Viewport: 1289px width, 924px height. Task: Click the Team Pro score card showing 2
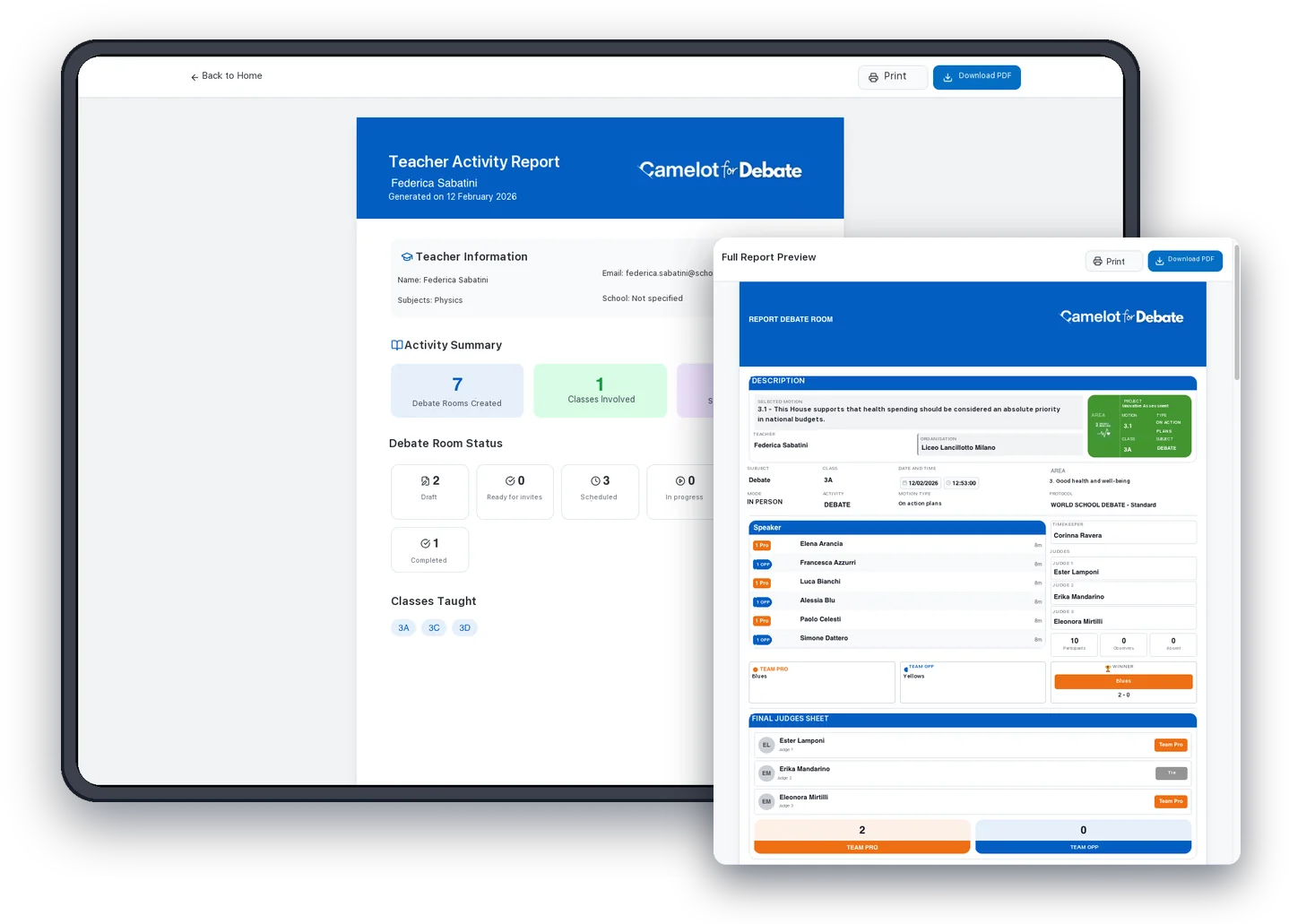(x=862, y=837)
